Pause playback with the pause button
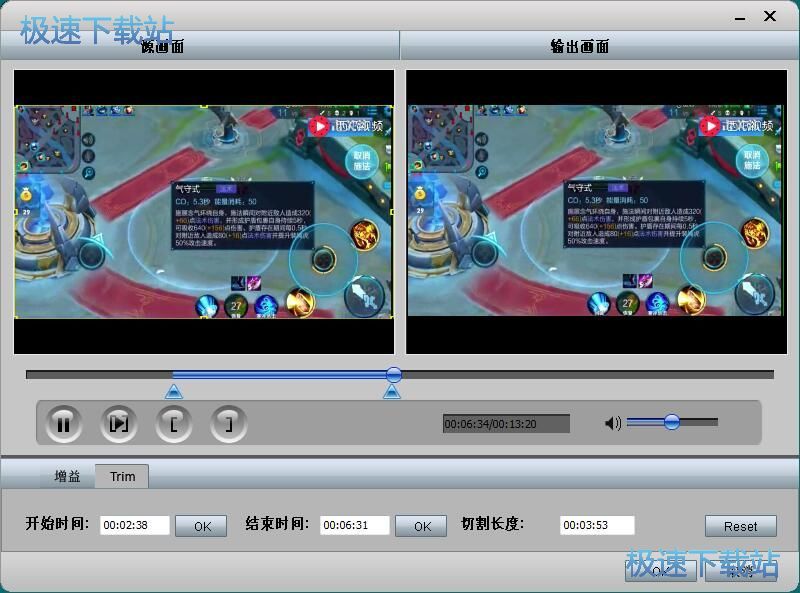800x593 pixels. 63,424
